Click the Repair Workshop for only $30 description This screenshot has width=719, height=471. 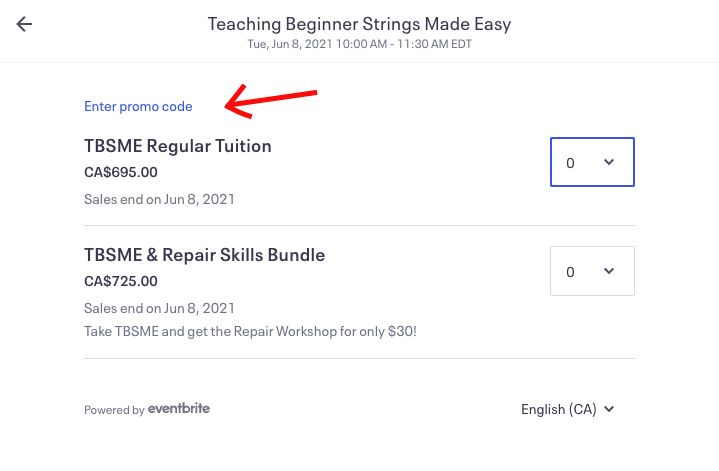tap(250, 331)
